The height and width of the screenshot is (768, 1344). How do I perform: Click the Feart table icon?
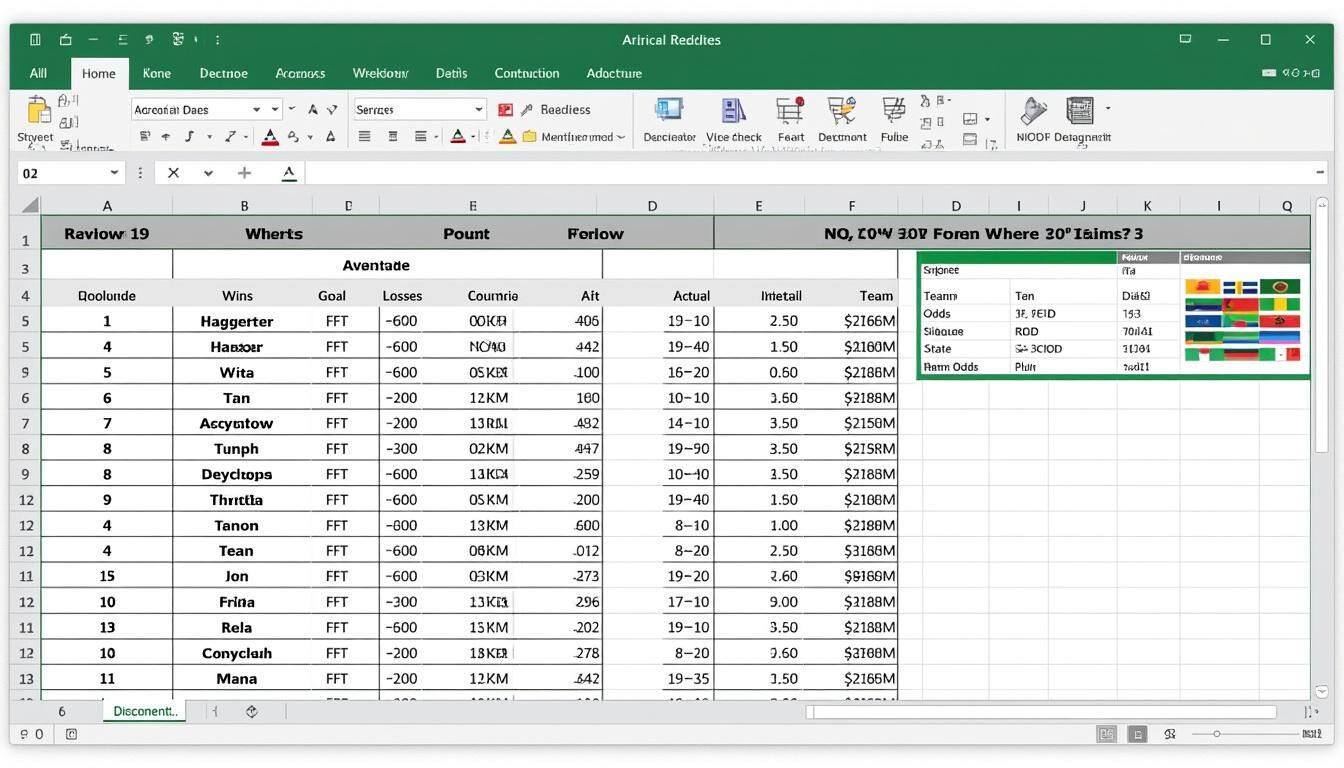tap(790, 111)
